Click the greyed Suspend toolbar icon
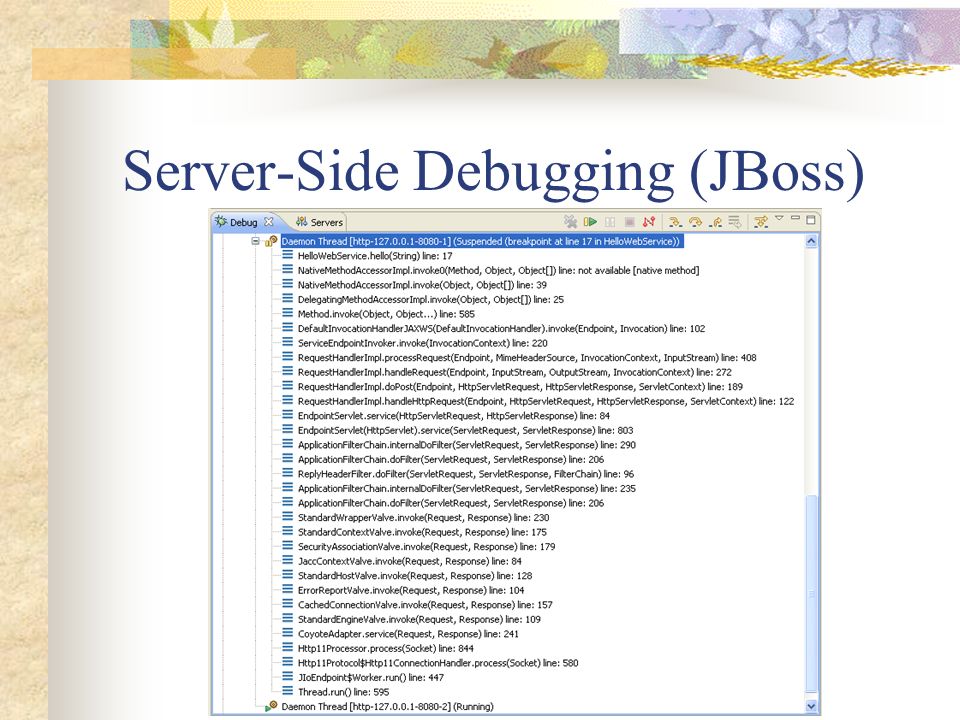This screenshot has height=720, width=960. pos(610,222)
